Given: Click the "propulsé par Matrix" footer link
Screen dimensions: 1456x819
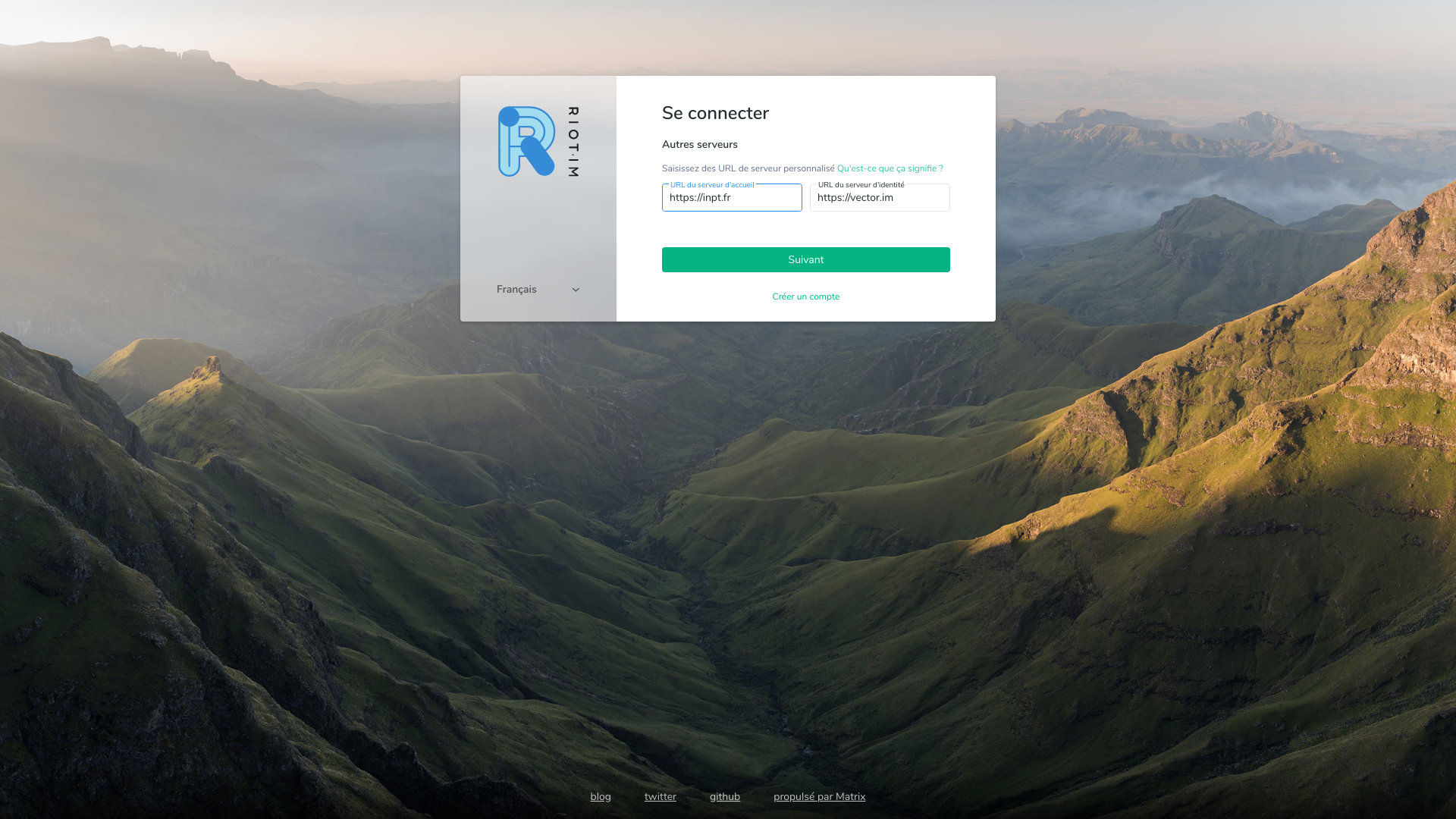Looking at the screenshot, I should click(x=819, y=796).
